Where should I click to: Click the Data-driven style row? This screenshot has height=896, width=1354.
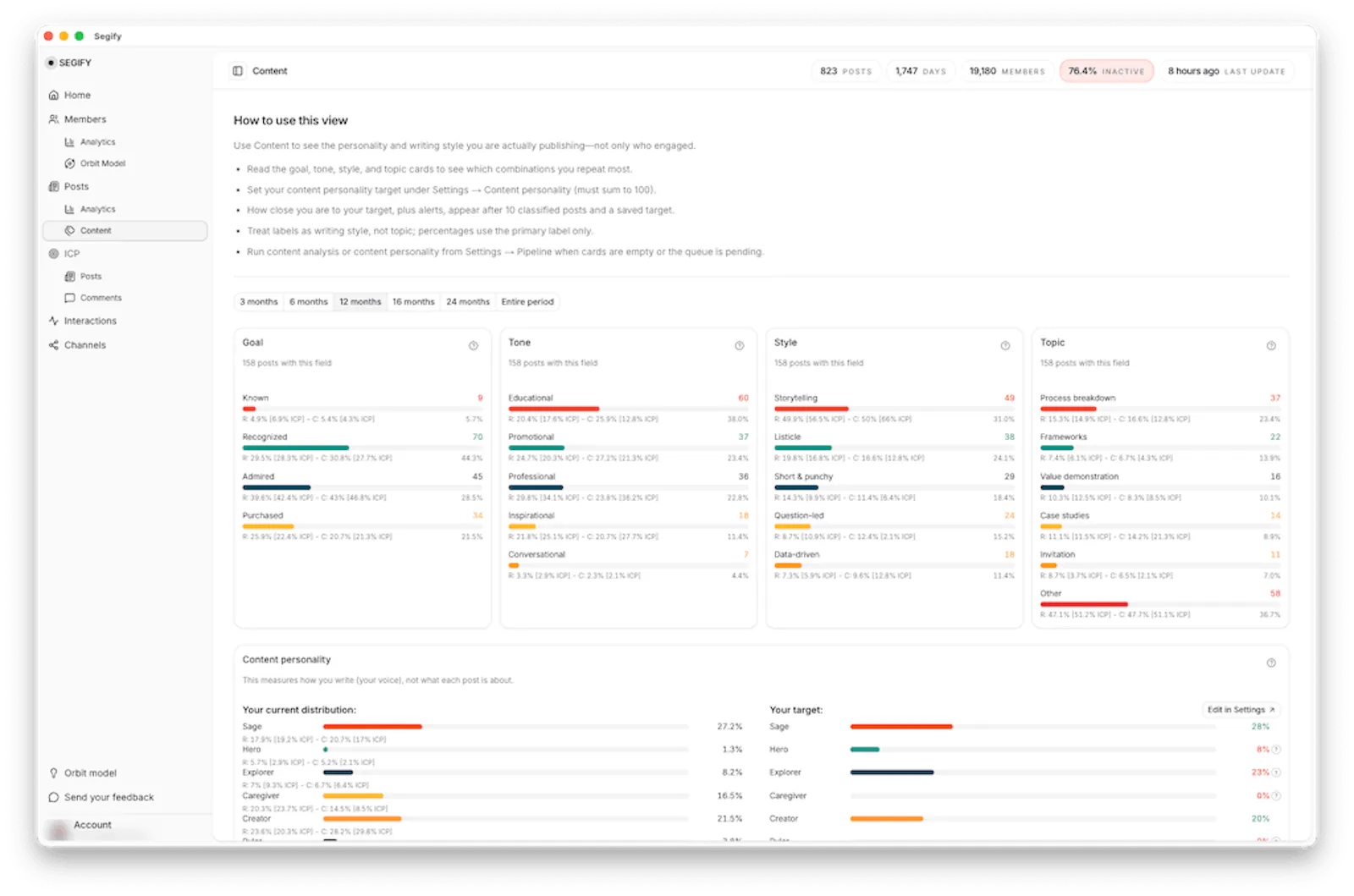tap(894, 564)
